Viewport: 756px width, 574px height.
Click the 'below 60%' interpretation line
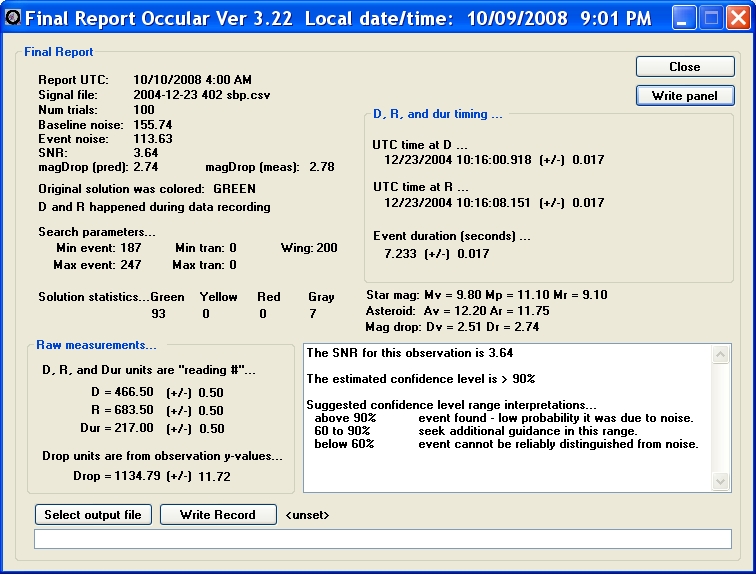pyautogui.click(x=506, y=444)
